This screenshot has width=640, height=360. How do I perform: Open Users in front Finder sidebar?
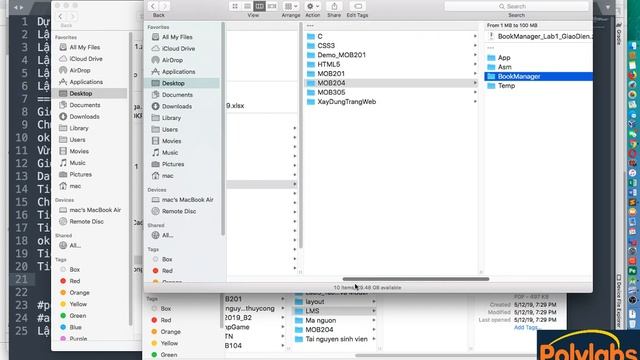[170, 129]
